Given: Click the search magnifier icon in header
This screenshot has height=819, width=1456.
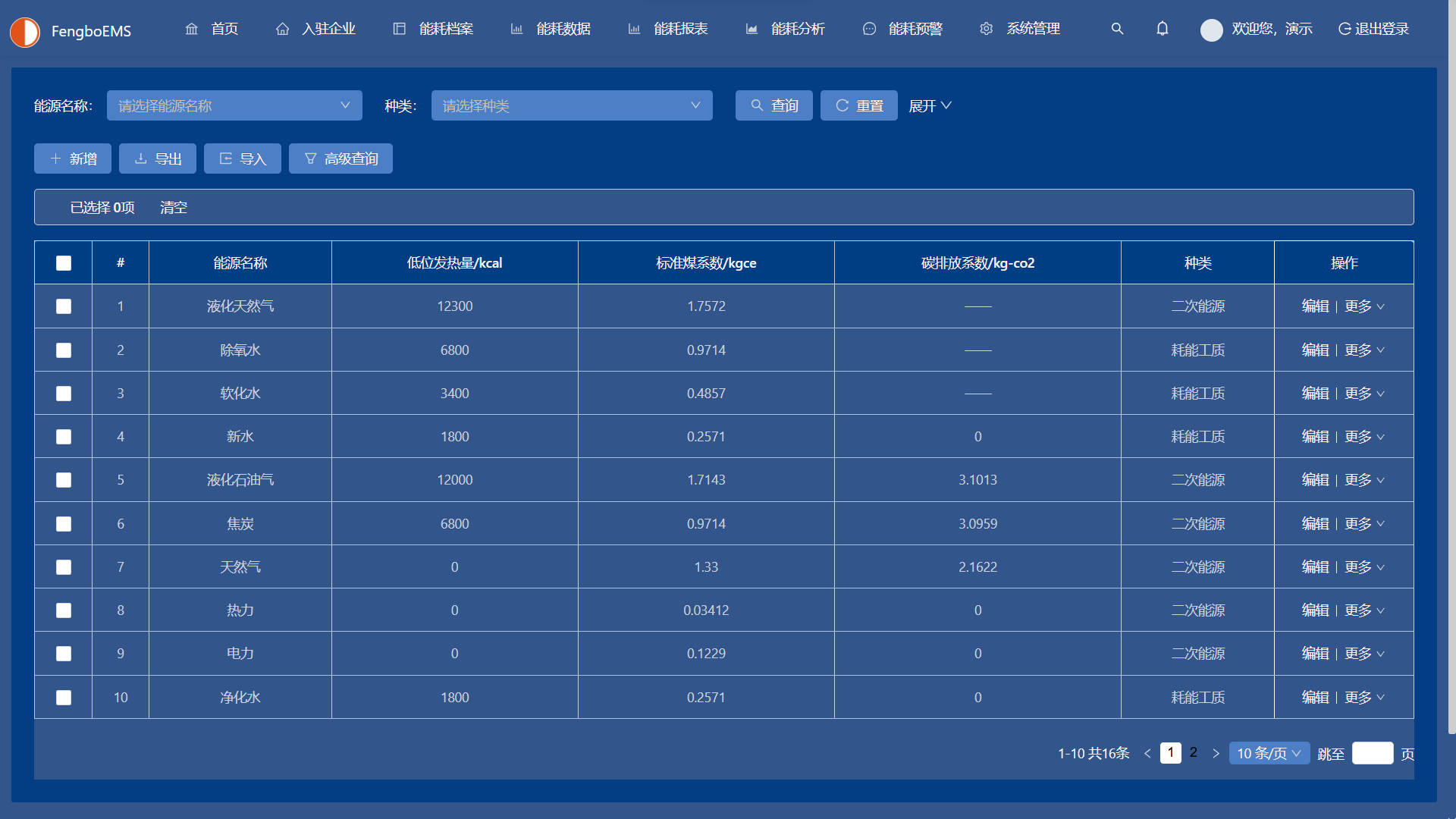Looking at the screenshot, I should pyautogui.click(x=1117, y=29).
